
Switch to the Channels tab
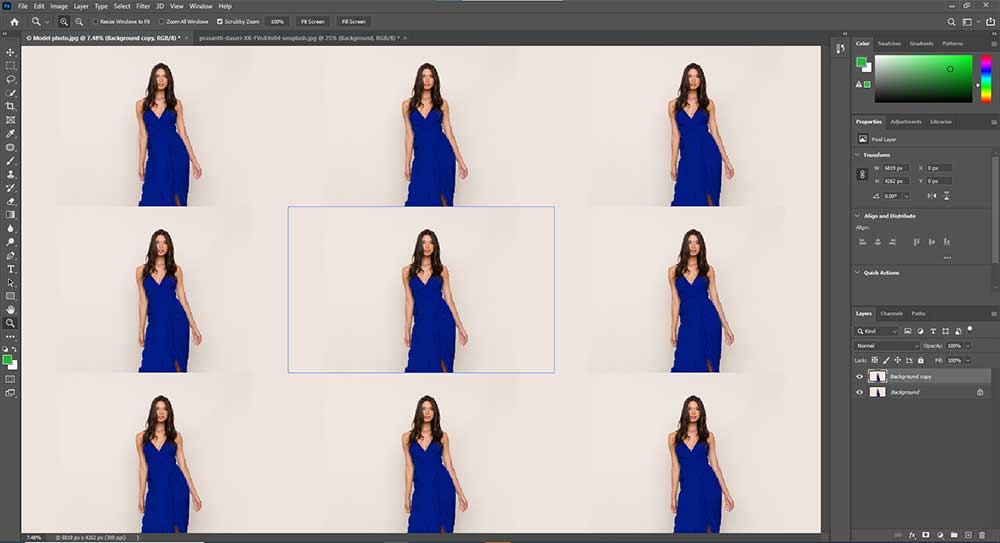tap(891, 314)
